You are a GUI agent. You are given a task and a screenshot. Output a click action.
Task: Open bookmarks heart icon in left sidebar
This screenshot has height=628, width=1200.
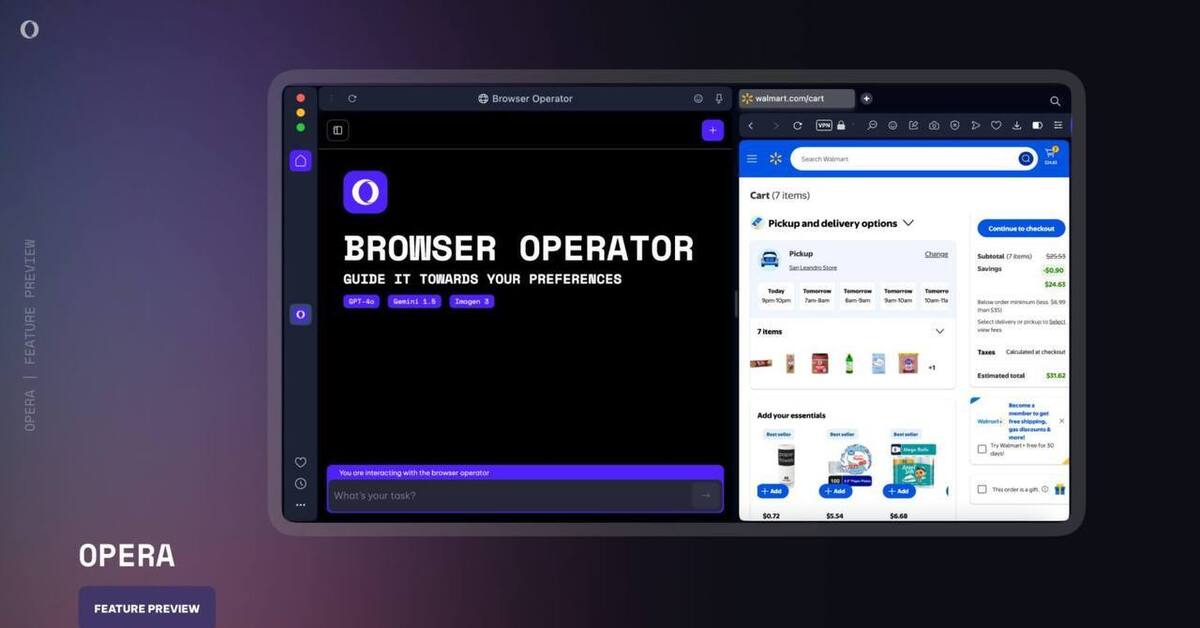(300, 462)
